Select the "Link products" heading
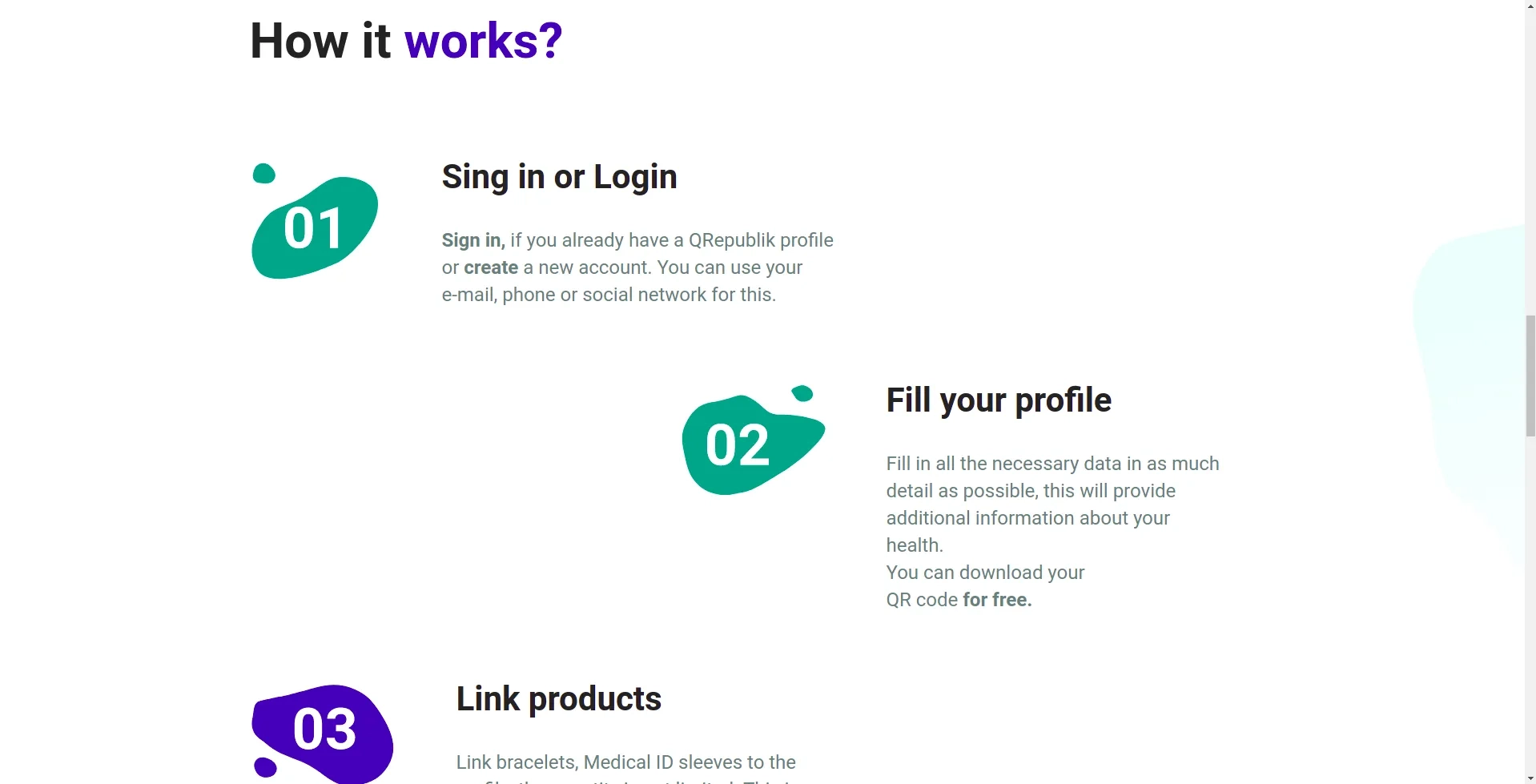The height and width of the screenshot is (784, 1536). point(558,699)
